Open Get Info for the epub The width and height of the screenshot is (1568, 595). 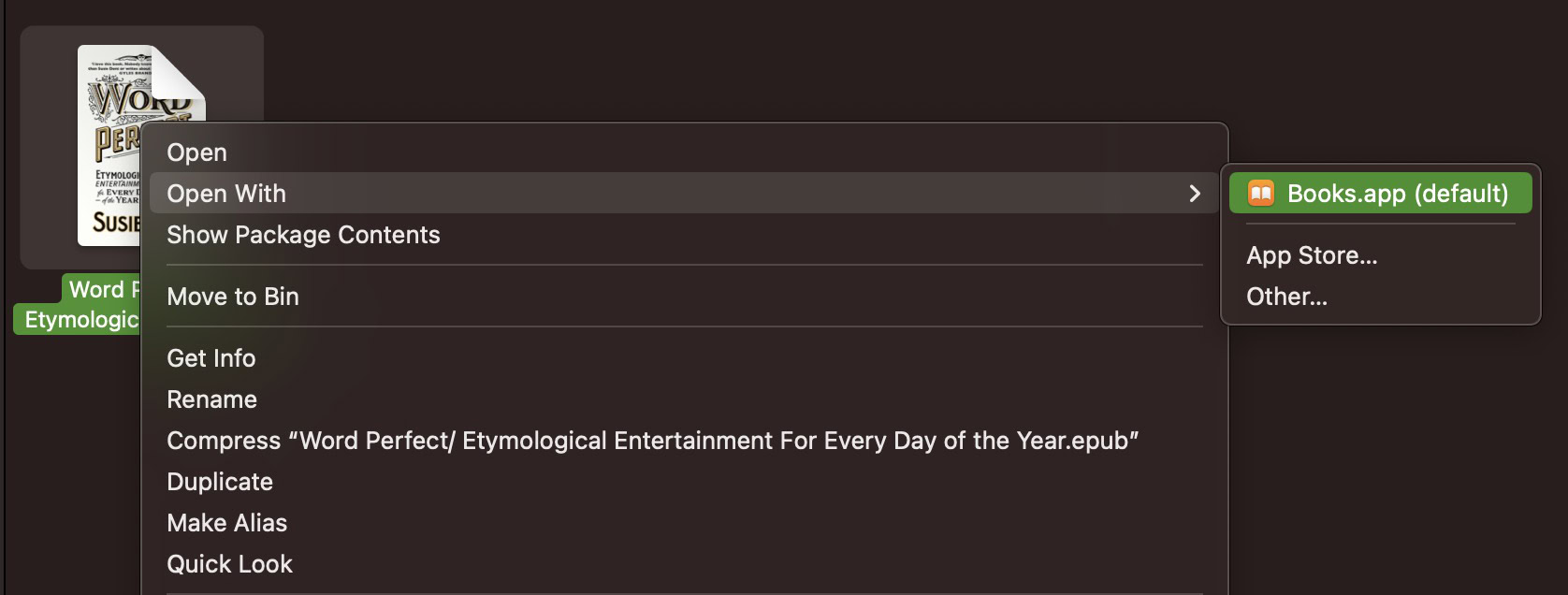(211, 358)
